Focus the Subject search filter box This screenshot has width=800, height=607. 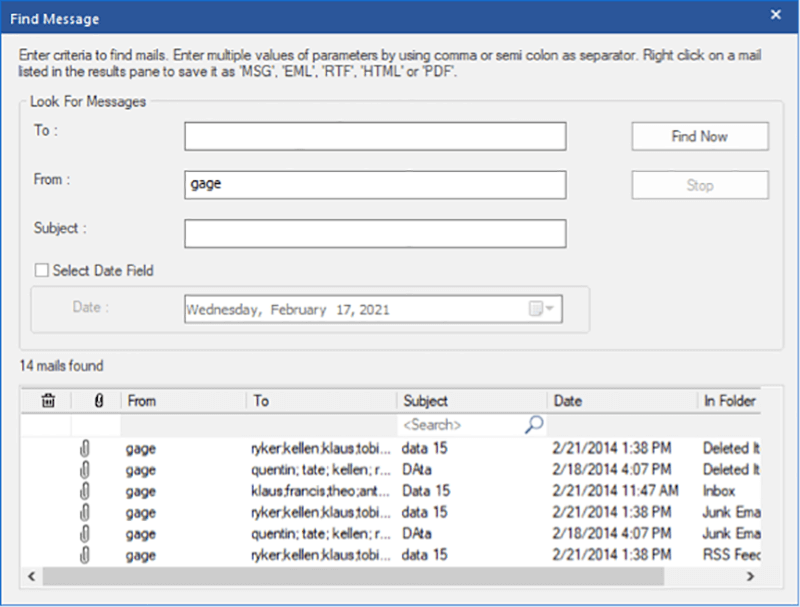pos(458,425)
